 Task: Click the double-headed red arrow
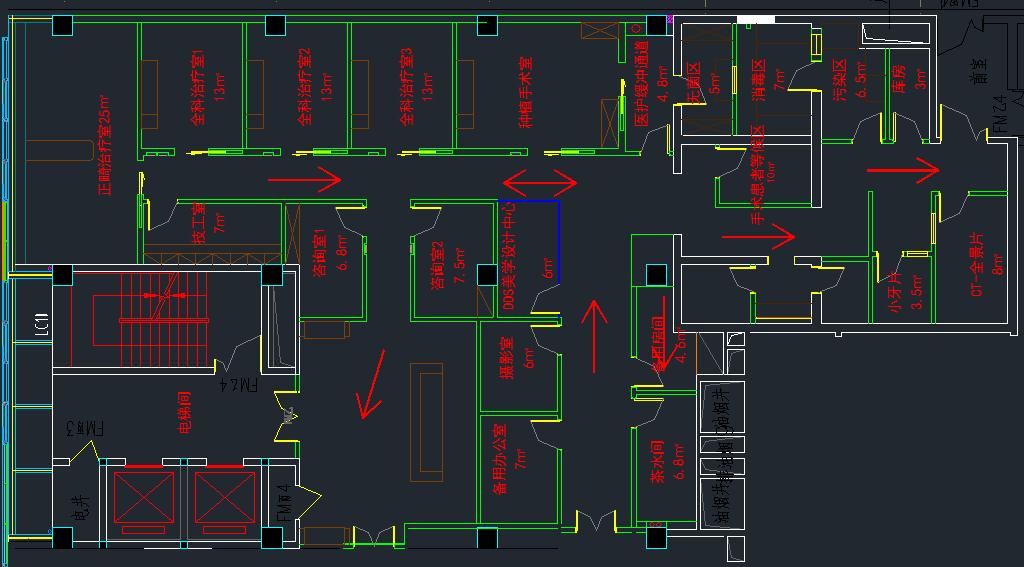539,183
